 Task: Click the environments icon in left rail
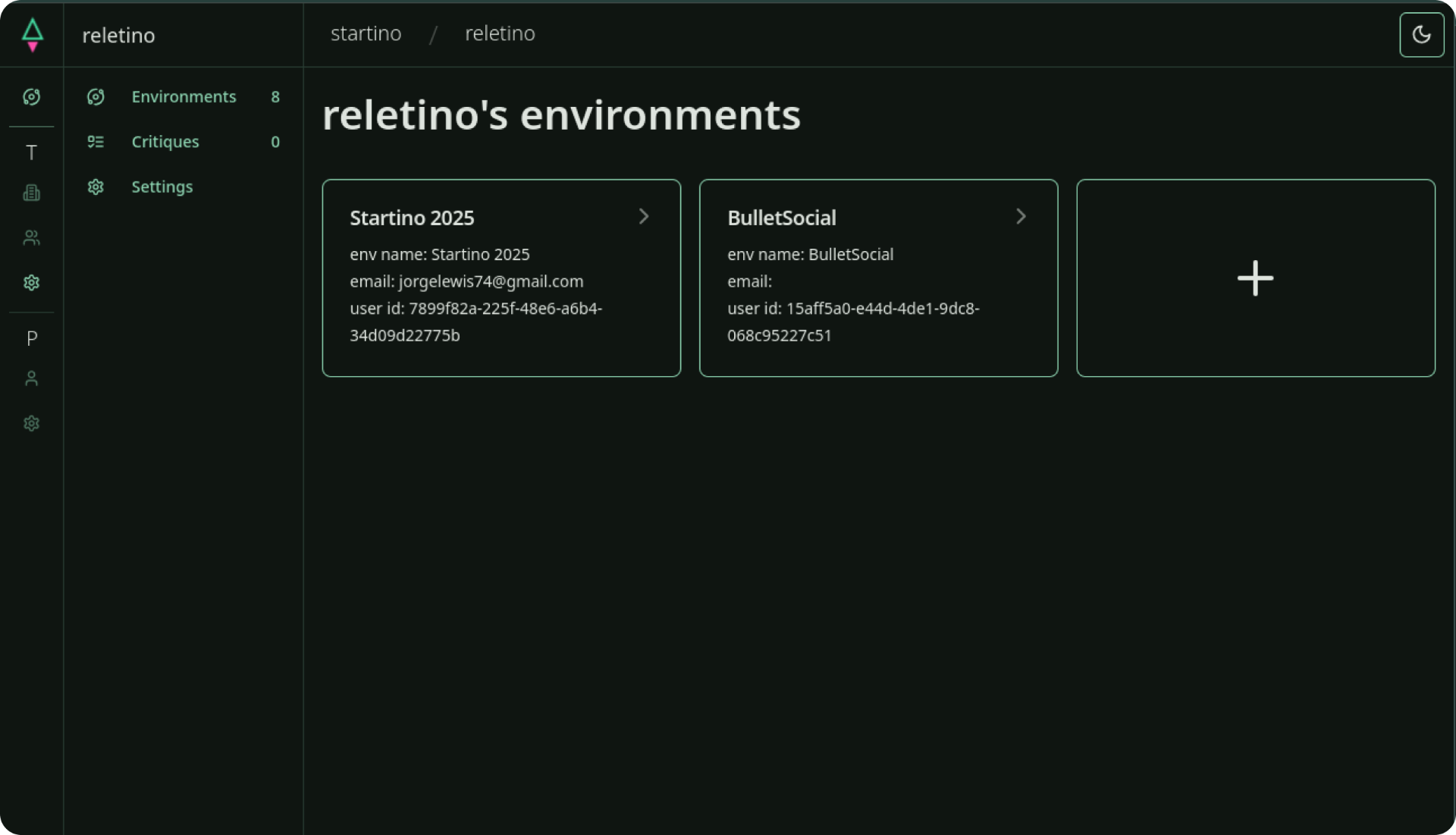click(x=31, y=97)
